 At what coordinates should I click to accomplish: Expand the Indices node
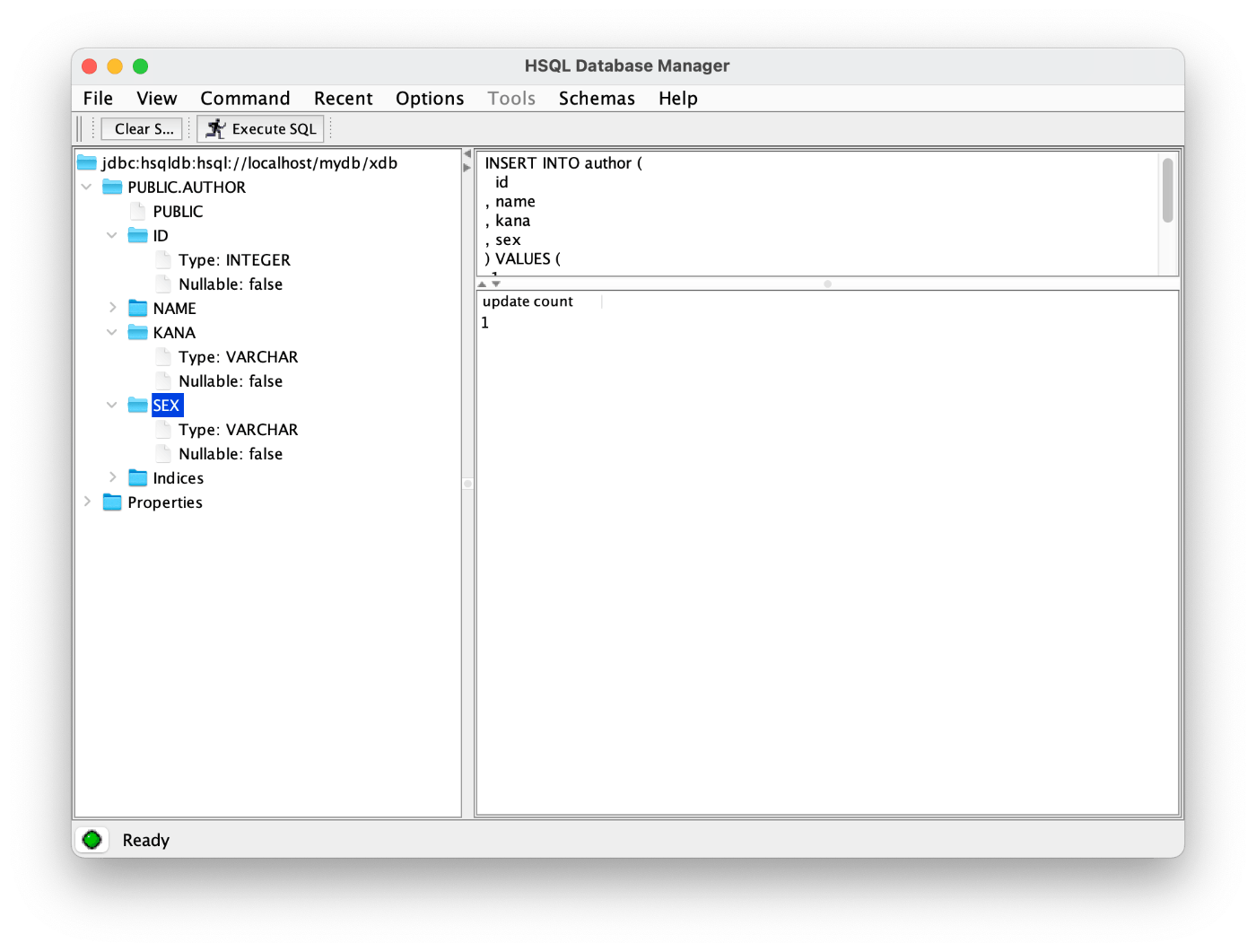112,477
